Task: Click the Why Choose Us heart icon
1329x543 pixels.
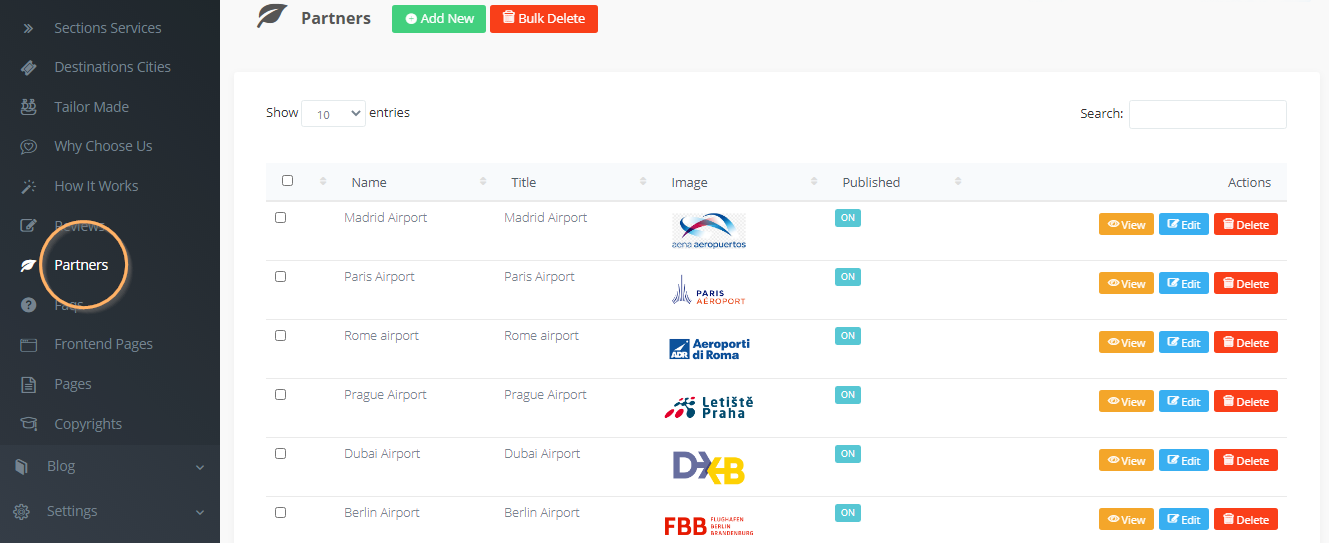Action: (x=29, y=146)
